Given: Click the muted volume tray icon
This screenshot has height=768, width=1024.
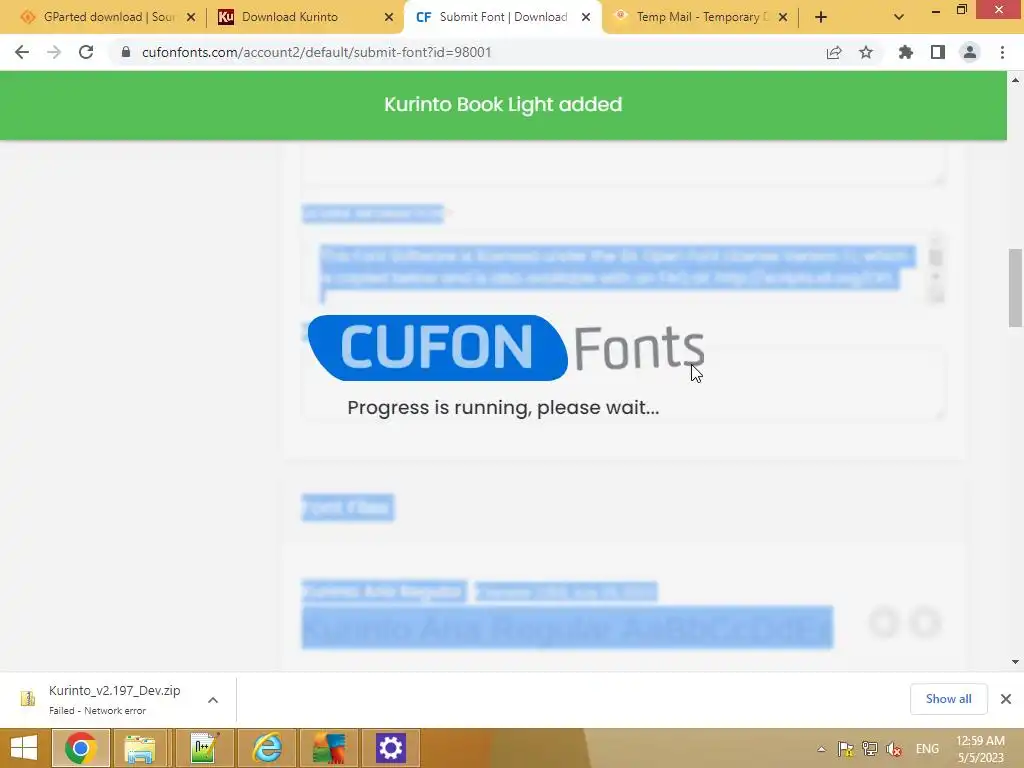Looking at the screenshot, I should (x=894, y=749).
